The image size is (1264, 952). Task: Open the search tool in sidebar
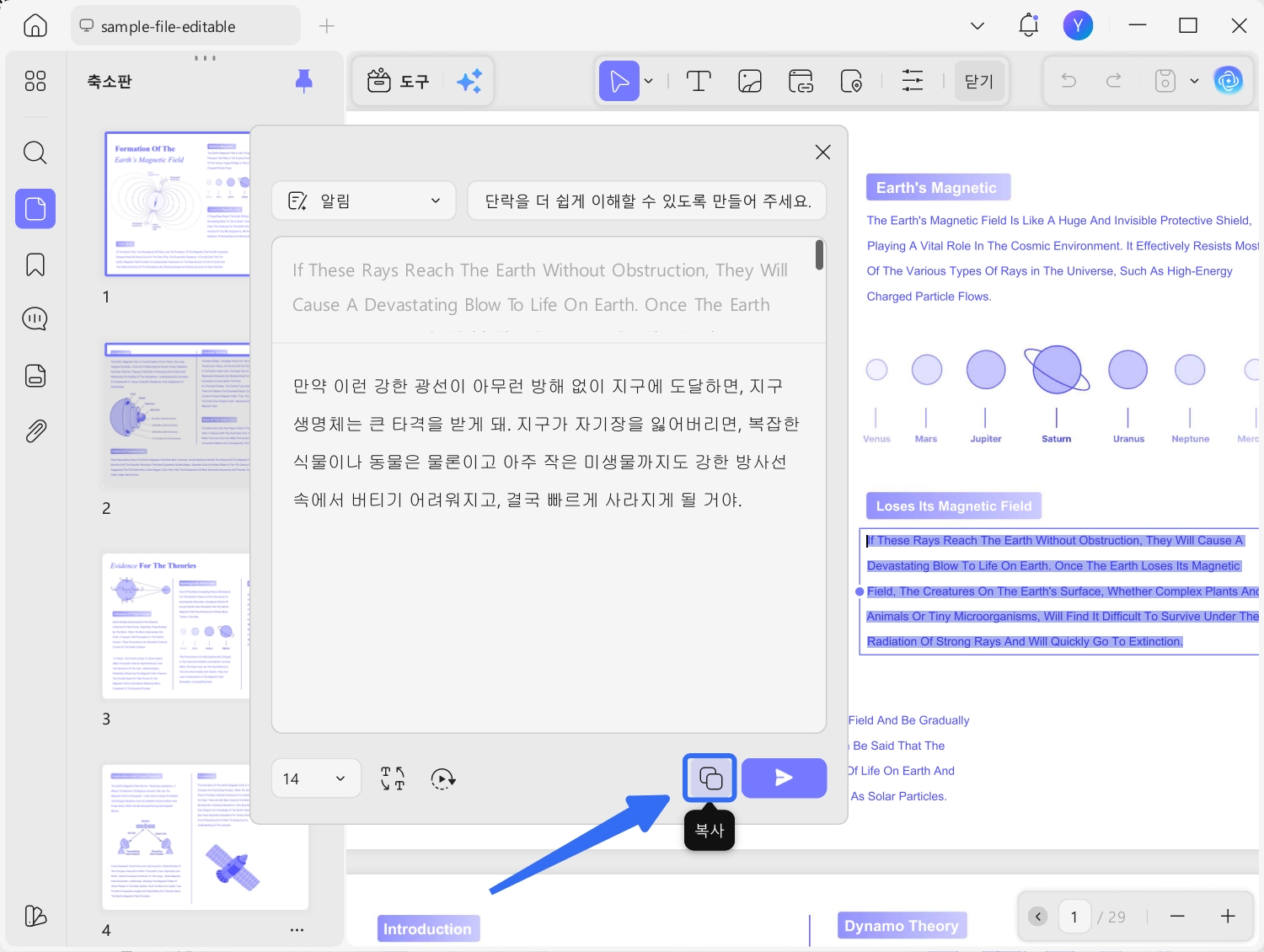pyautogui.click(x=35, y=152)
